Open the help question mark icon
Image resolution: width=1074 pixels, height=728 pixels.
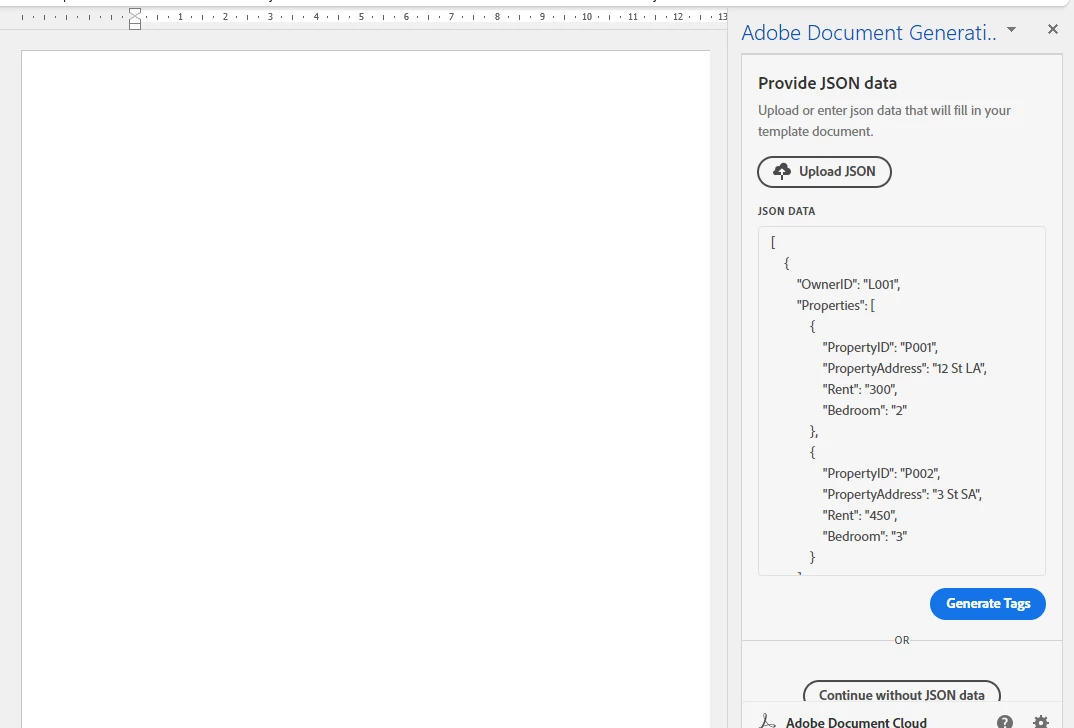point(1005,722)
